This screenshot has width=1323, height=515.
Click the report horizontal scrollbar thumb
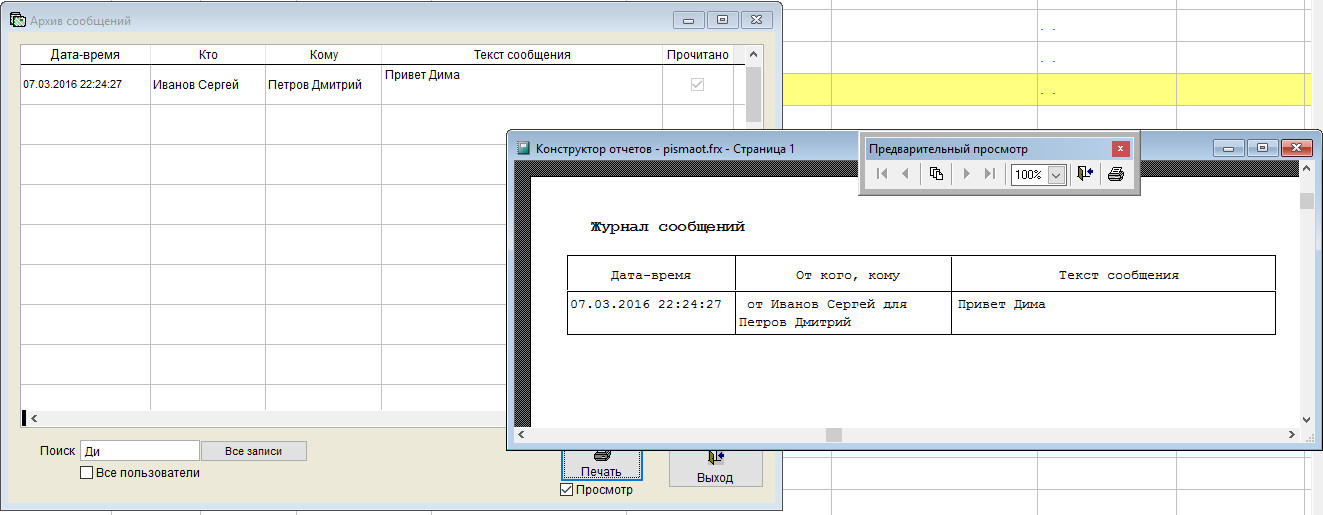click(833, 435)
